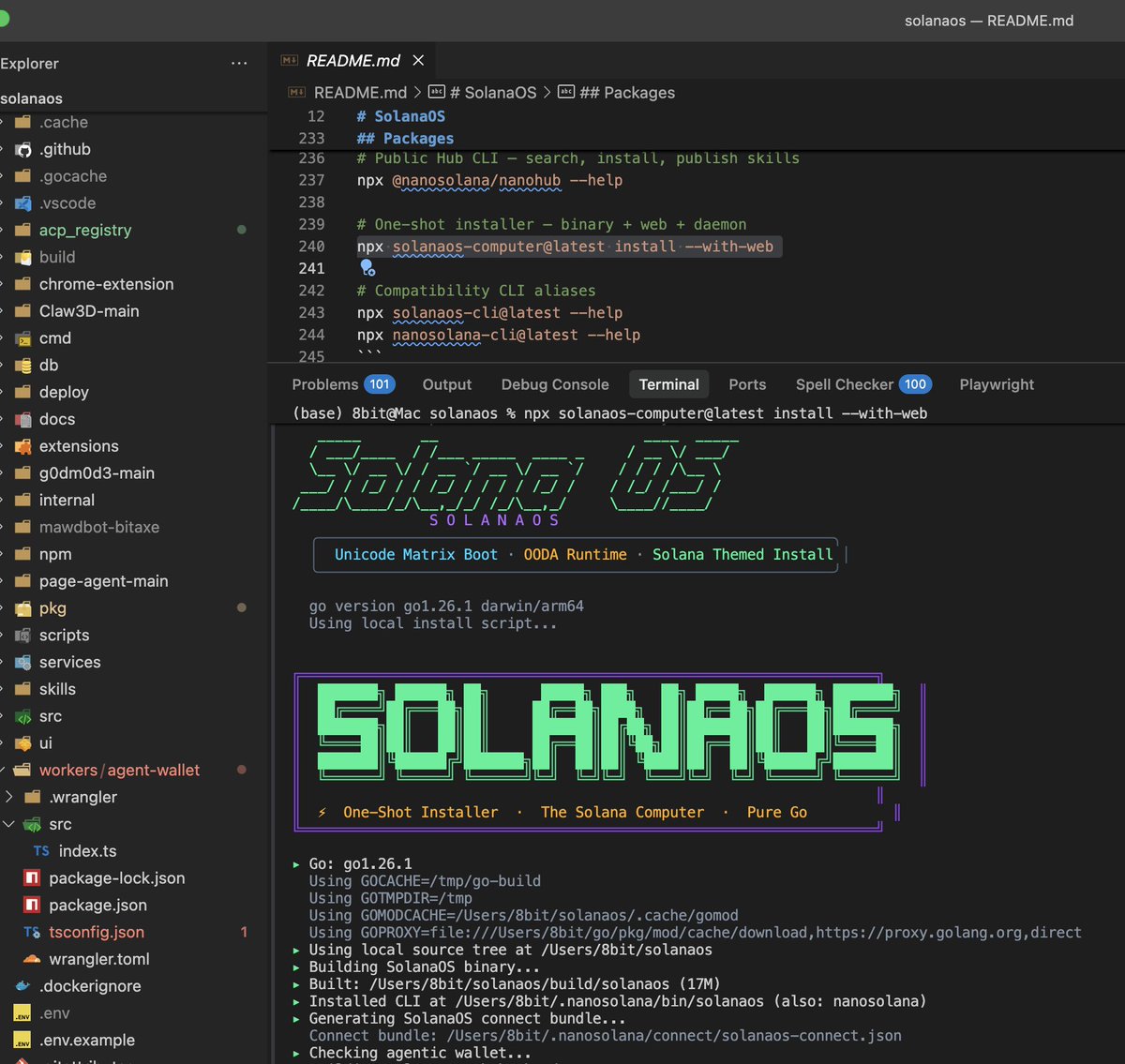Click the wrangler.toml Cloudflare file icon
Screen dimensions: 1125x1064
(32, 959)
